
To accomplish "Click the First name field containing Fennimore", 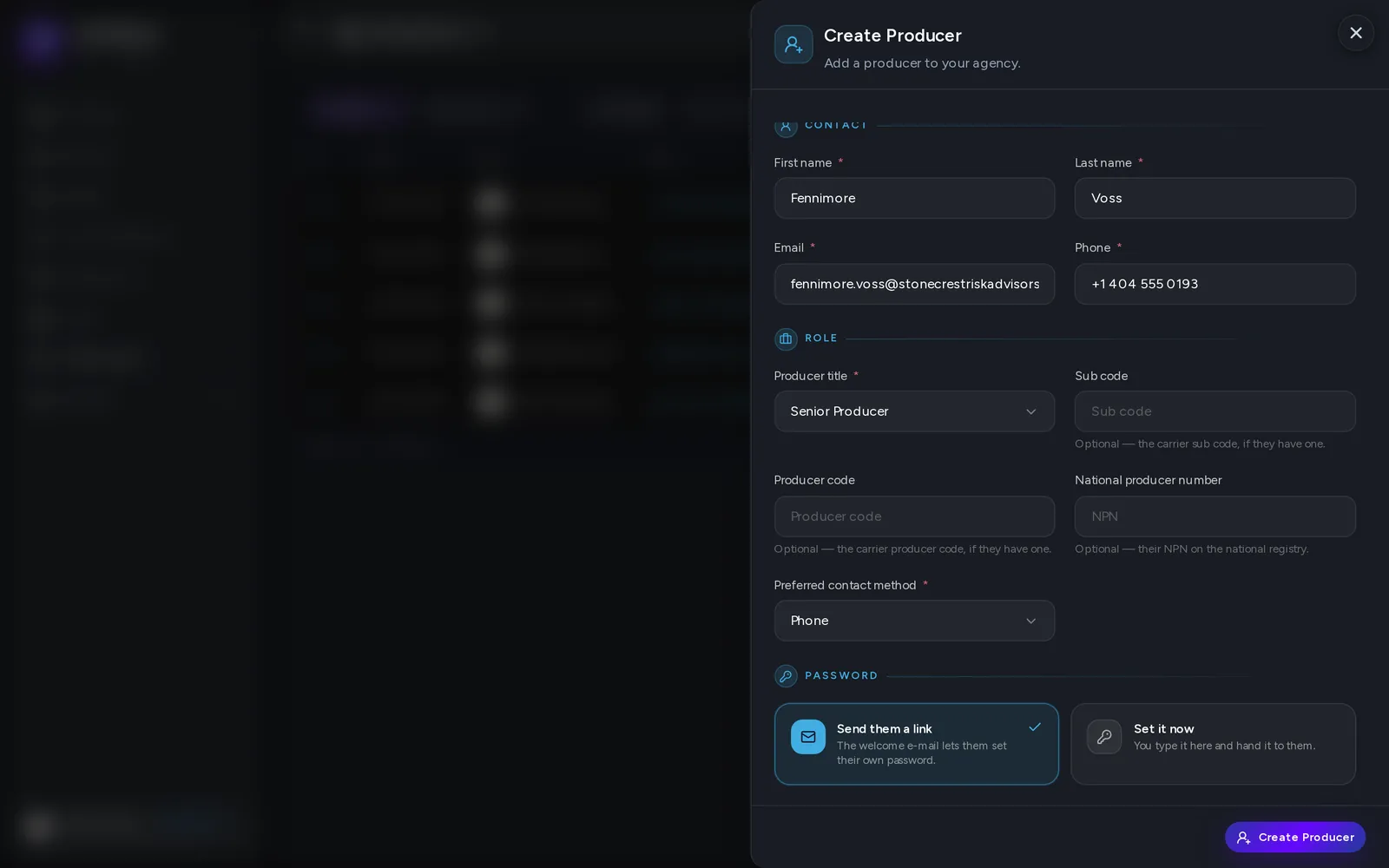I will click(x=914, y=198).
